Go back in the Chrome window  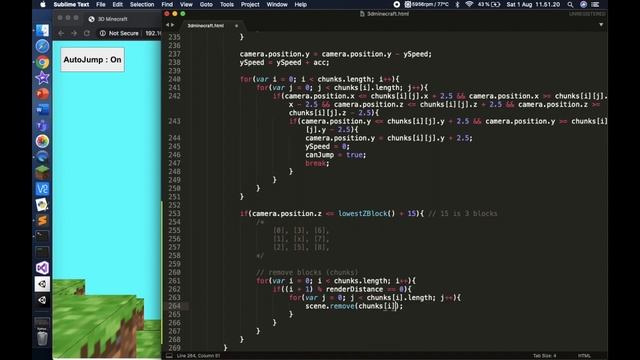61,33
